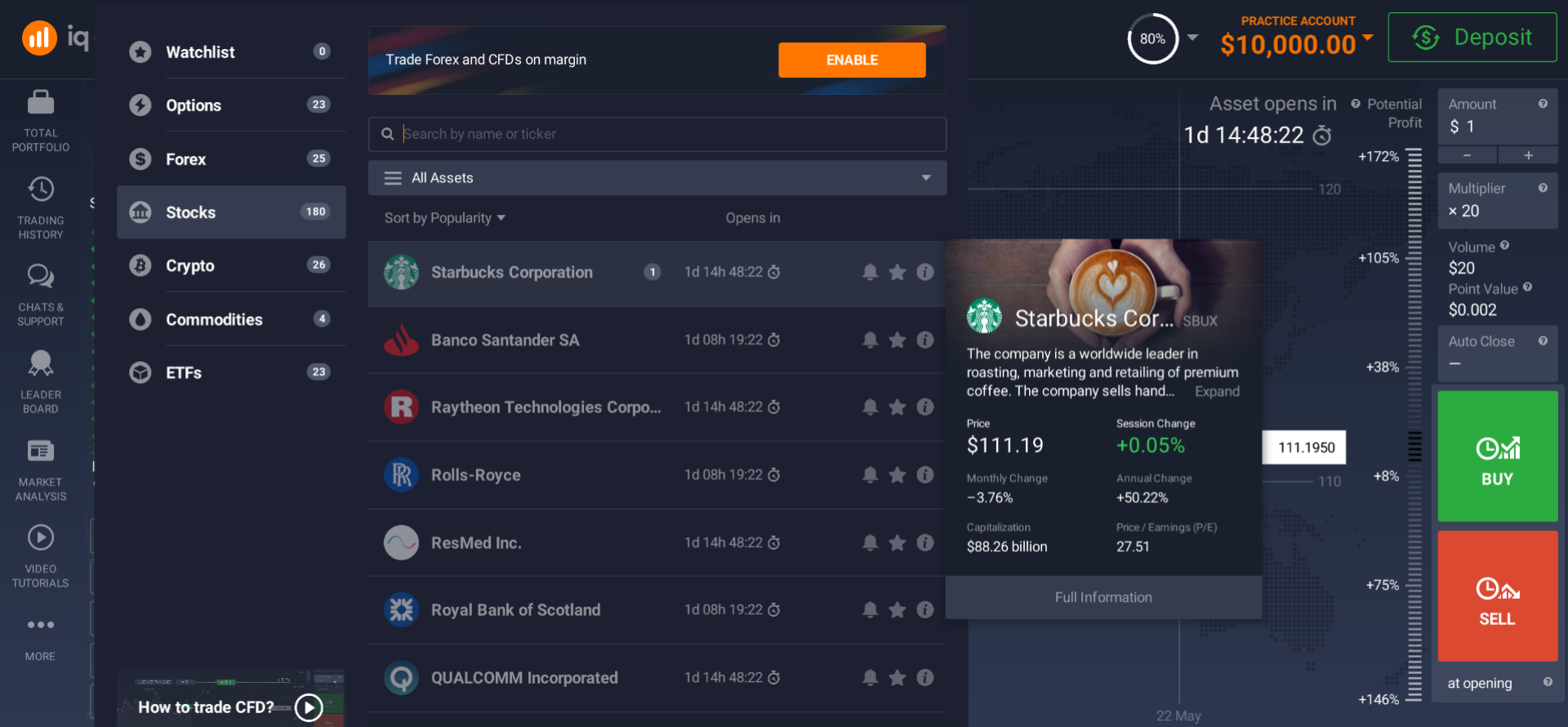
Task: Open the ETFs category
Action: (231, 372)
